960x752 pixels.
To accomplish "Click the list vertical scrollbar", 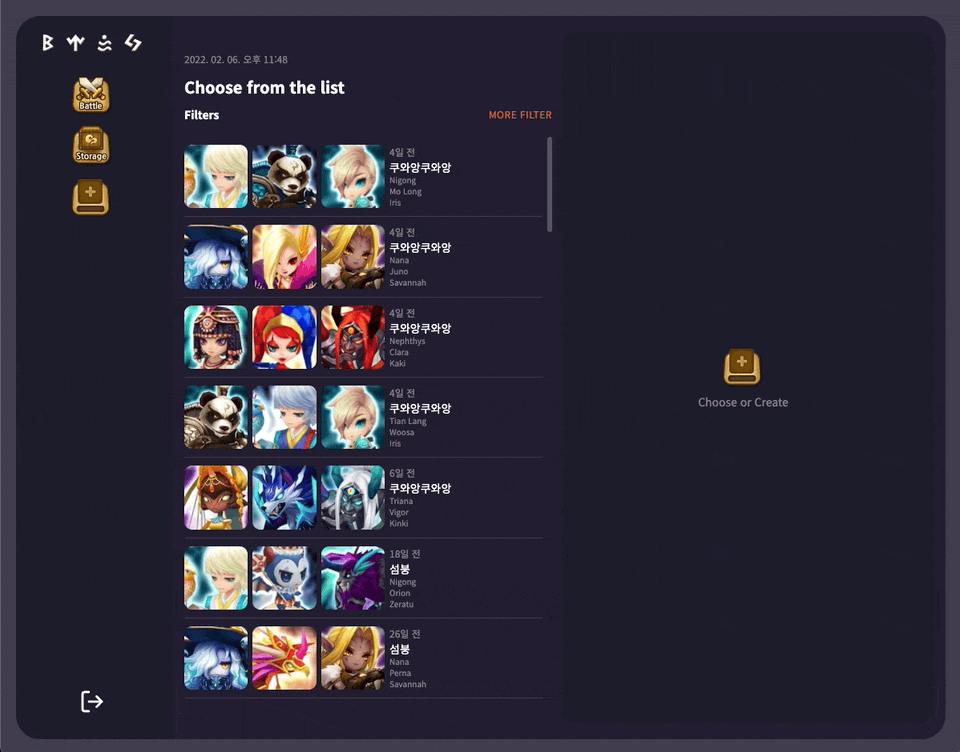I will pyautogui.click(x=549, y=184).
